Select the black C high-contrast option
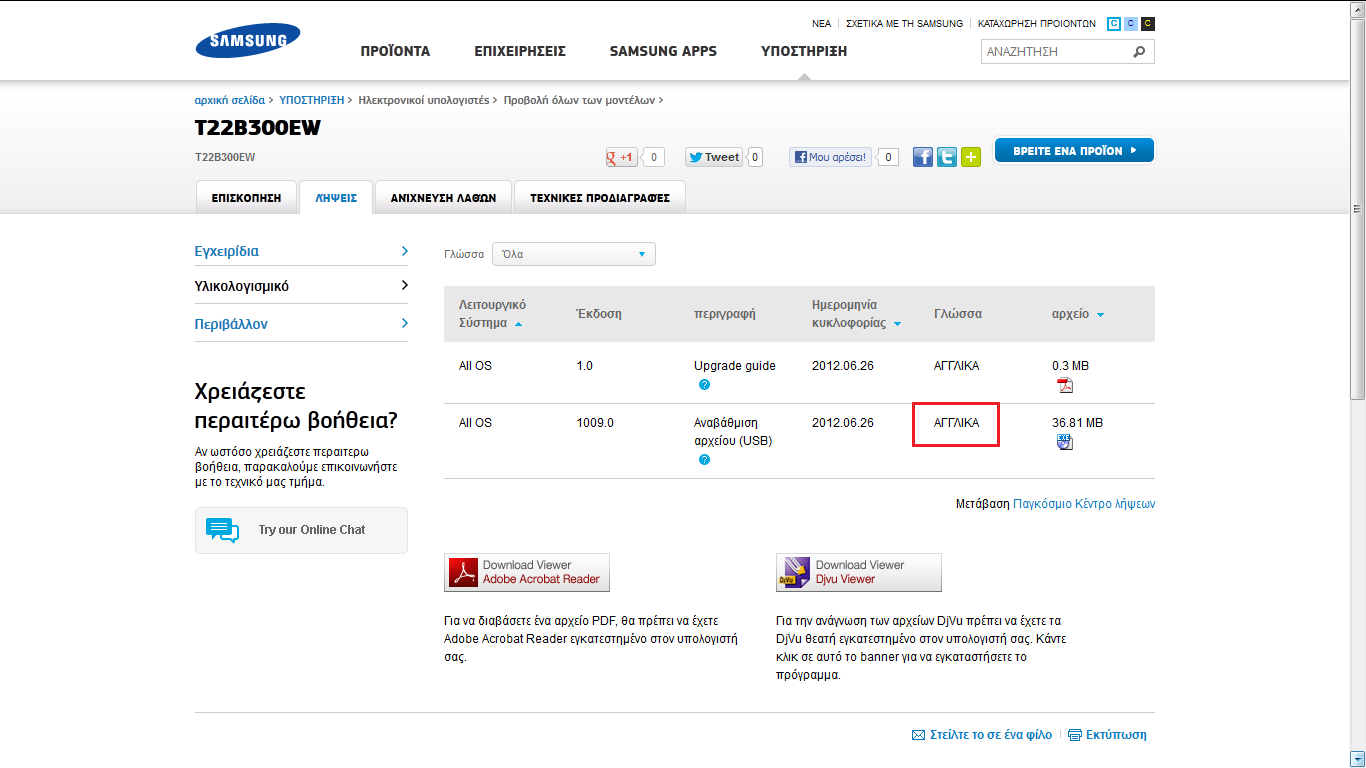The image size is (1366, 768). point(1148,24)
